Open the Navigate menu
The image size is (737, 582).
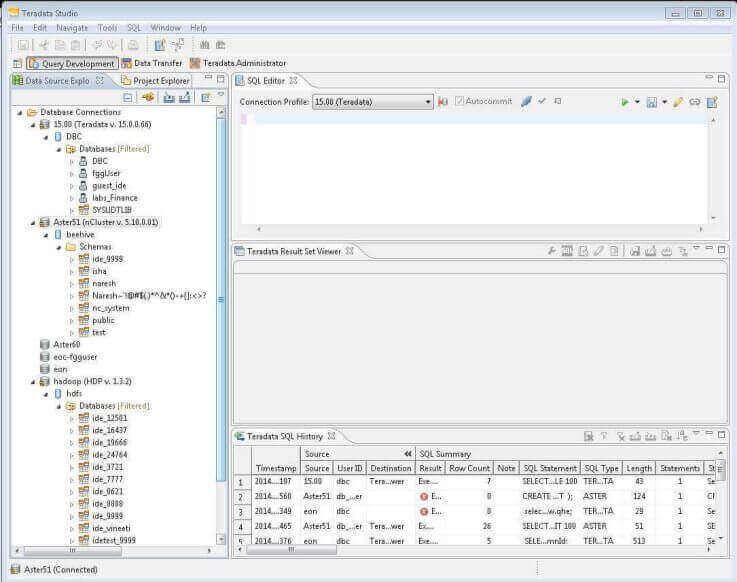(x=72, y=28)
